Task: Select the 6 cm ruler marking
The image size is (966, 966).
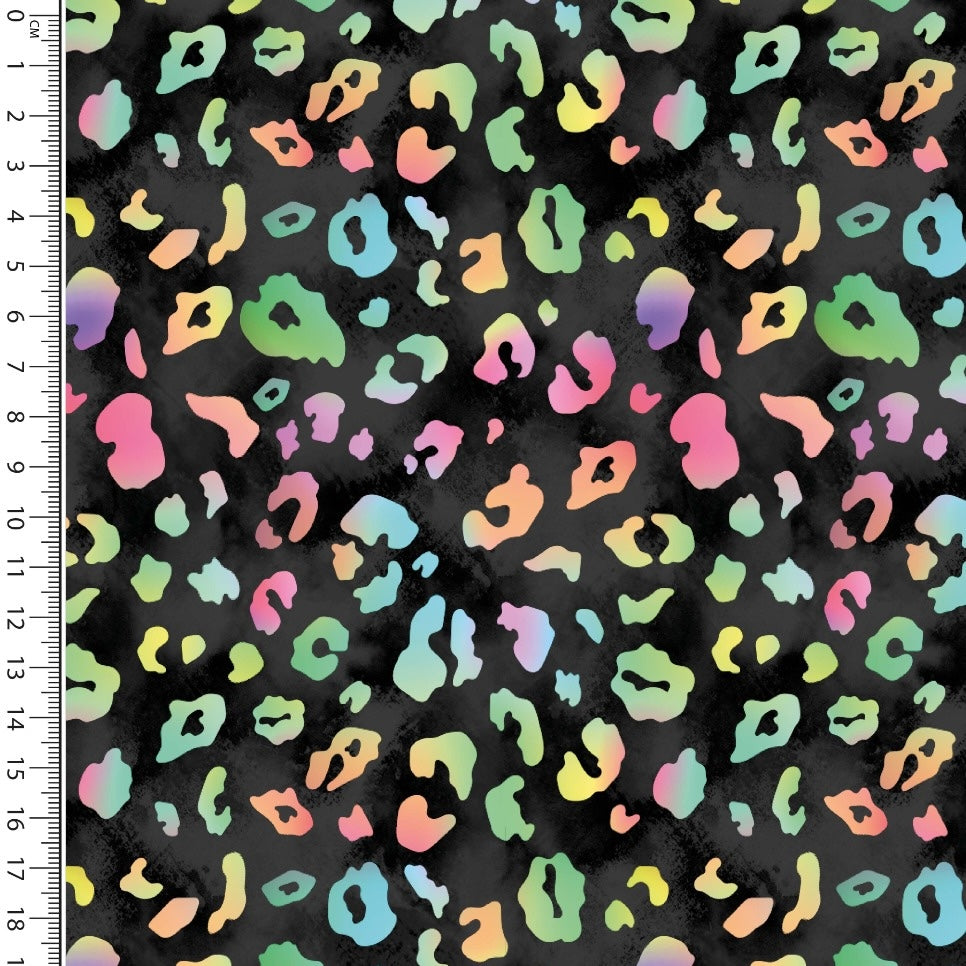Action: 14,316
